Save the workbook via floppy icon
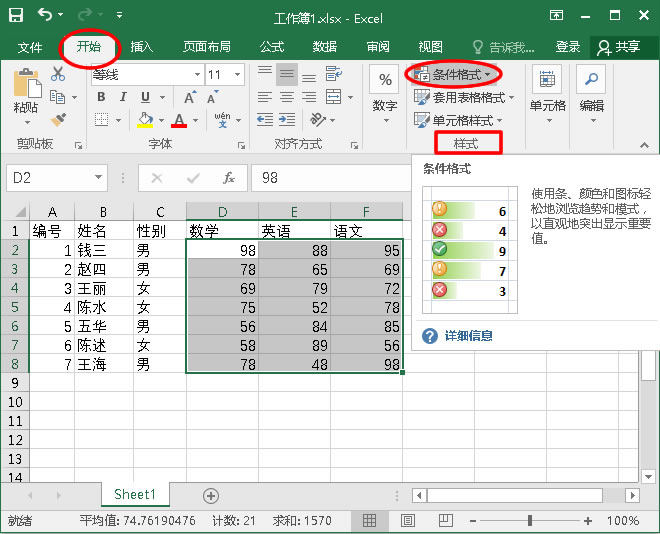660x534 pixels. [16, 15]
